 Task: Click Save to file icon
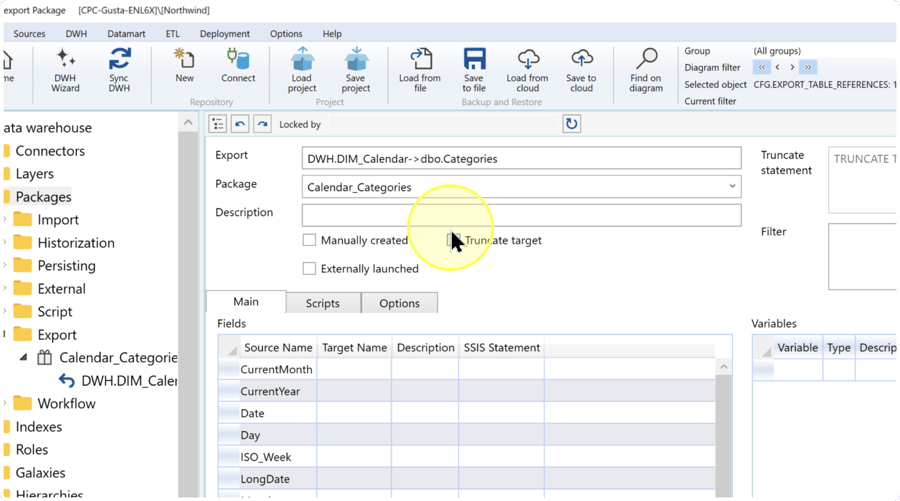(474, 71)
